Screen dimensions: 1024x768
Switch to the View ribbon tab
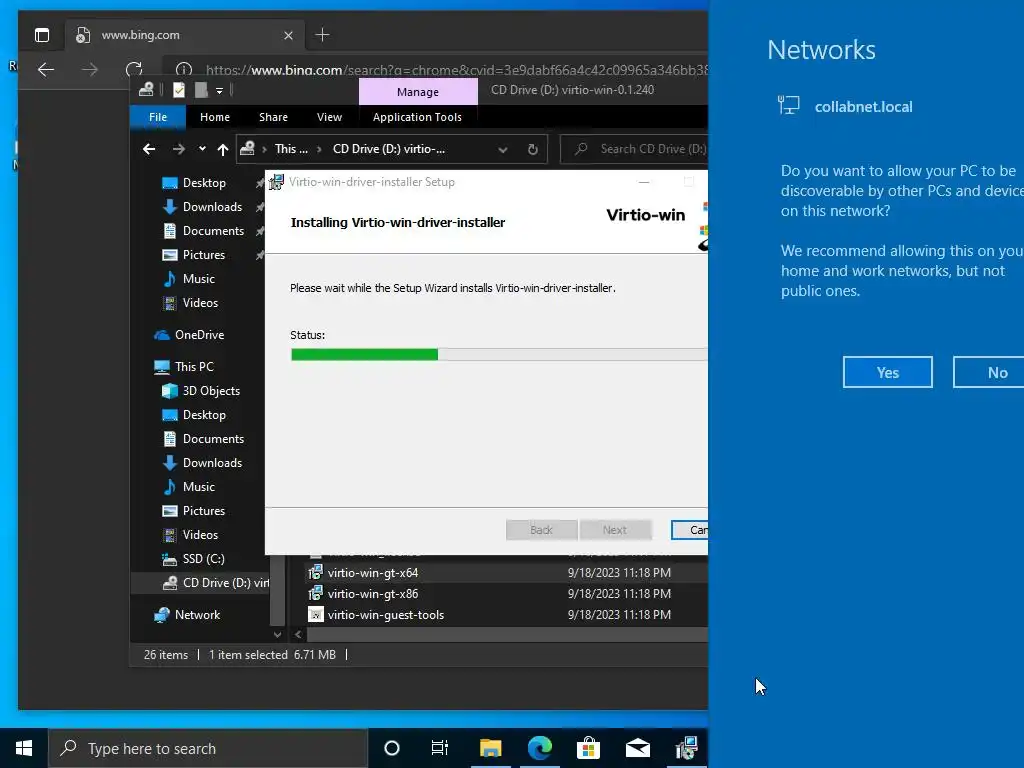tap(329, 117)
